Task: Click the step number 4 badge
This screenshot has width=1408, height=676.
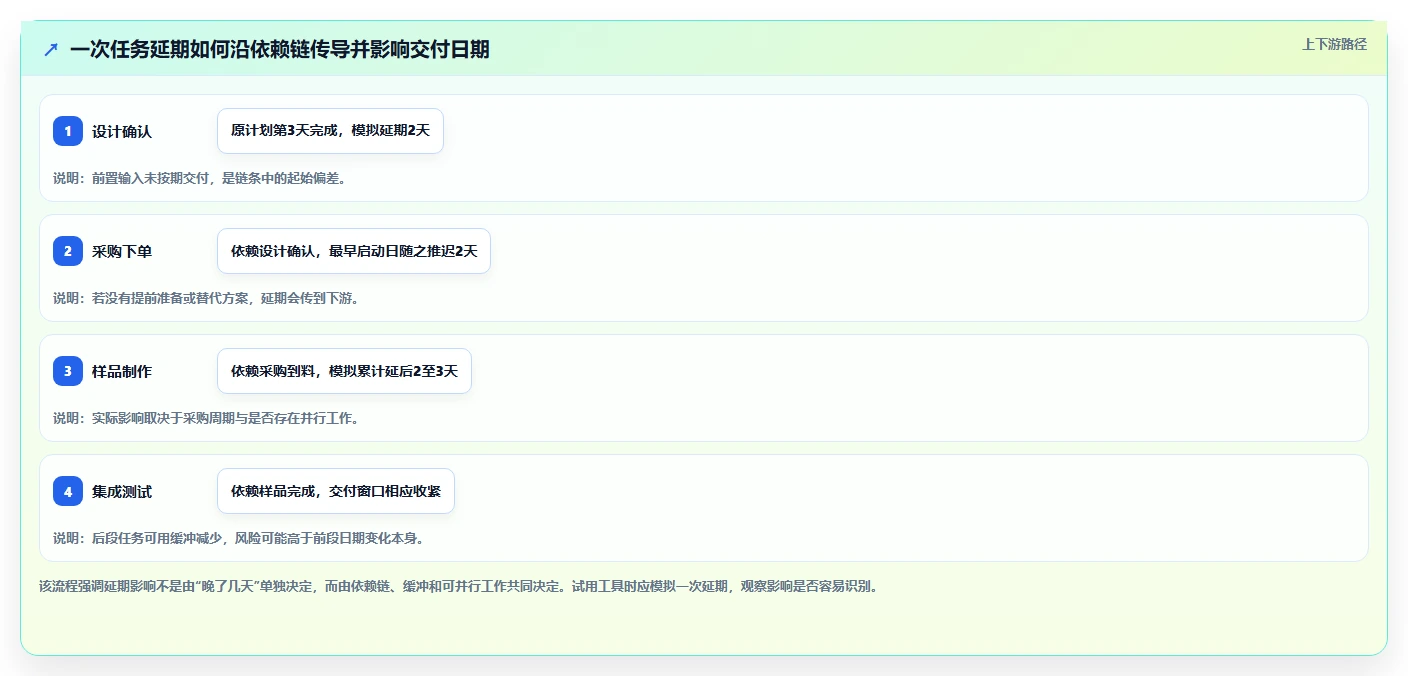Action: point(68,491)
